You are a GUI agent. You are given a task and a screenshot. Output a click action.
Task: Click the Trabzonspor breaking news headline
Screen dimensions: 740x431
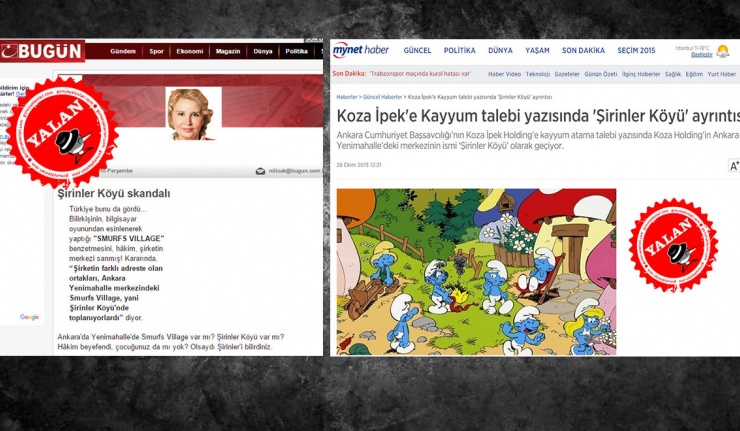pos(418,74)
